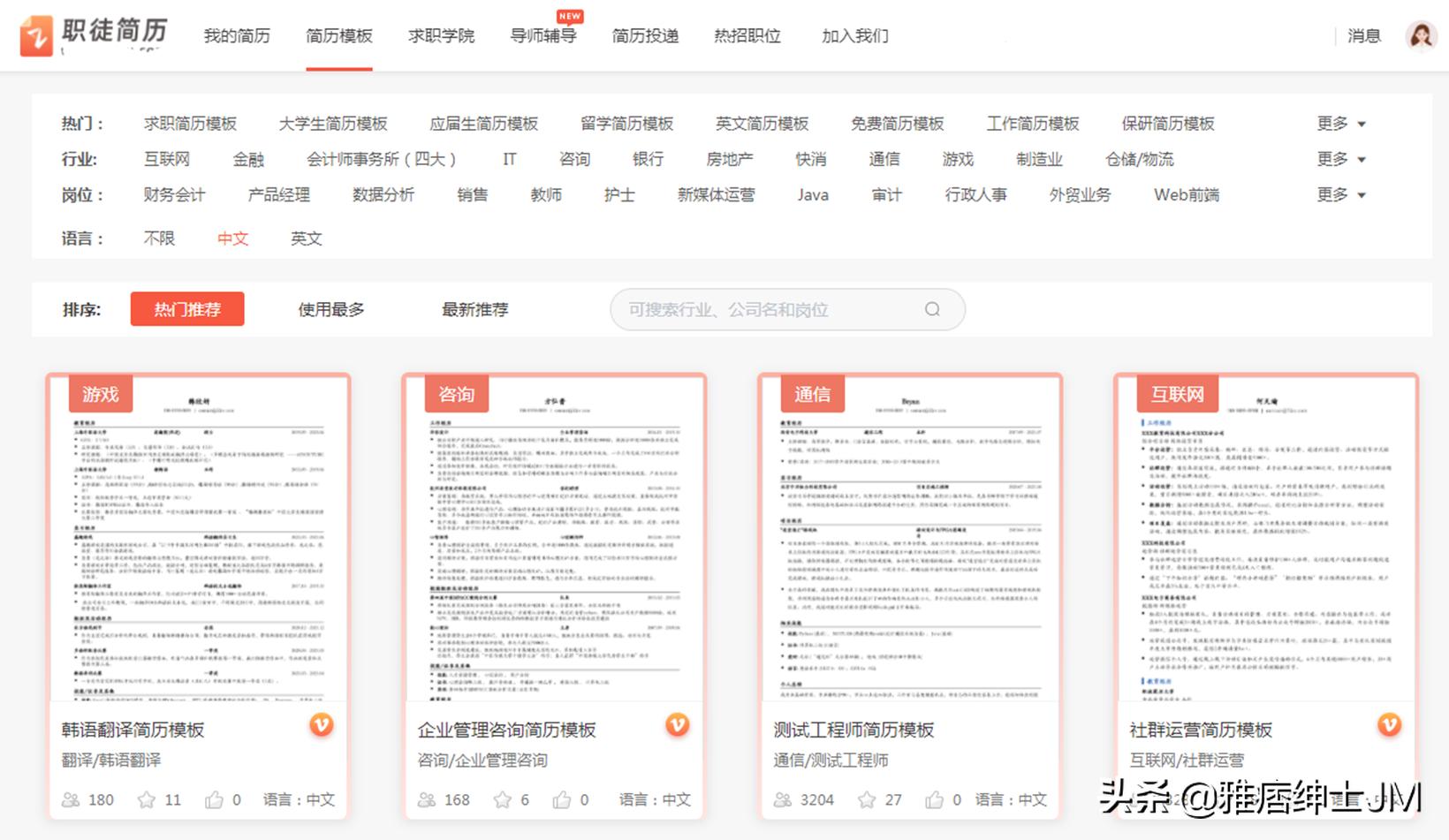1449x840 pixels.
Task: Select 不限 language option
Action: click(159, 238)
